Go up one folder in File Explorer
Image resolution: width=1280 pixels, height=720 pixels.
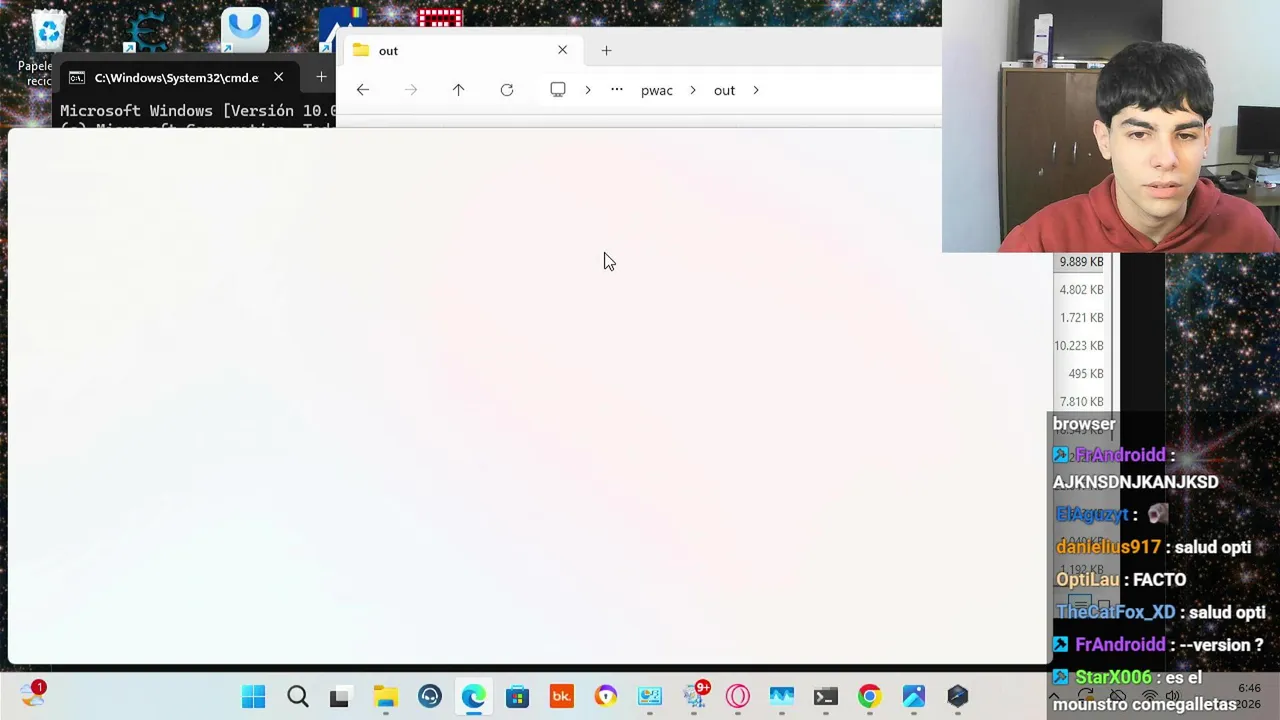coord(458,90)
